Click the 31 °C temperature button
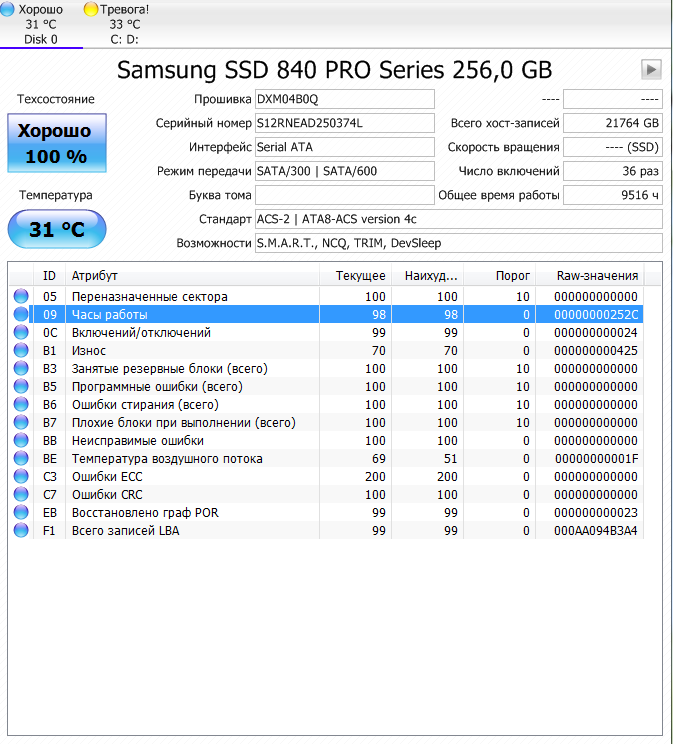The width and height of the screenshot is (673, 744). click(56, 229)
